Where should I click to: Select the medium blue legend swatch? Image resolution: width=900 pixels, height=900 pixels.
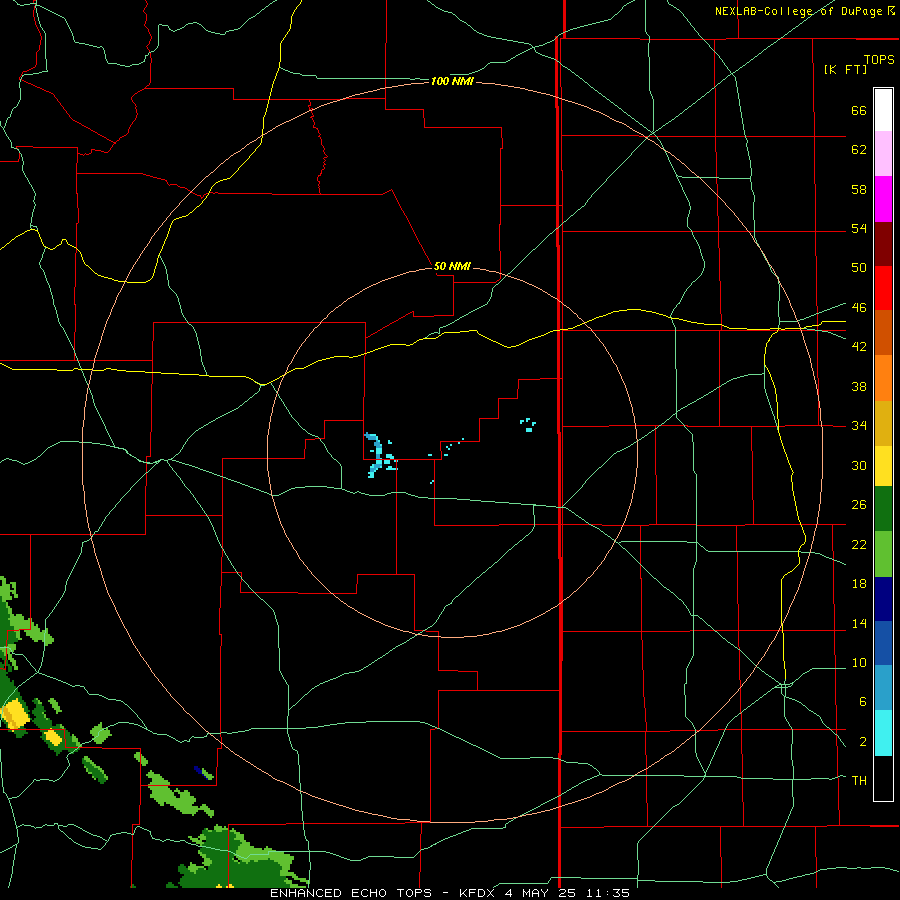(883, 643)
